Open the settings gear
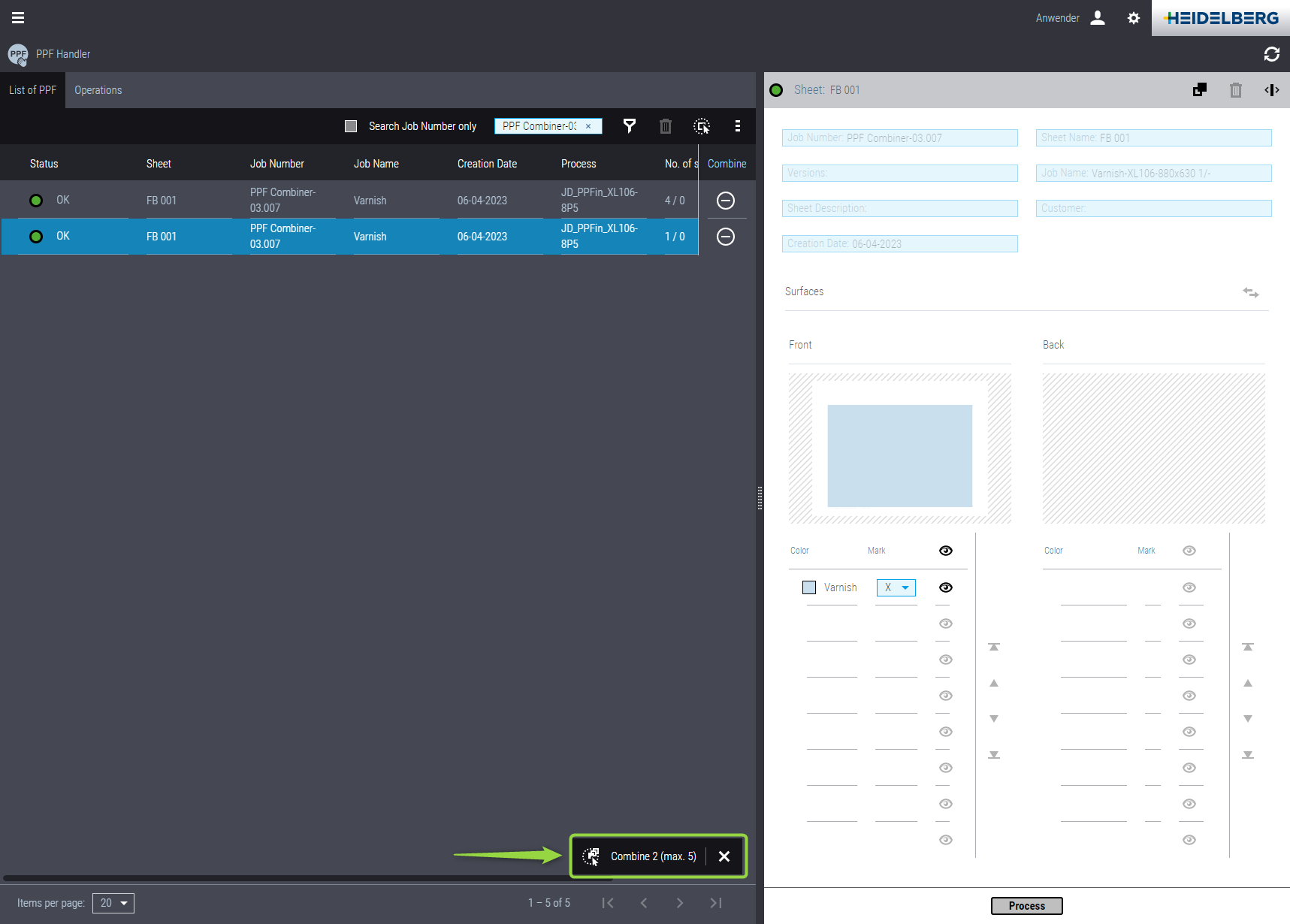The width and height of the screenshot is (1290, 924). pyautogui.click(x=1133, y=18)
